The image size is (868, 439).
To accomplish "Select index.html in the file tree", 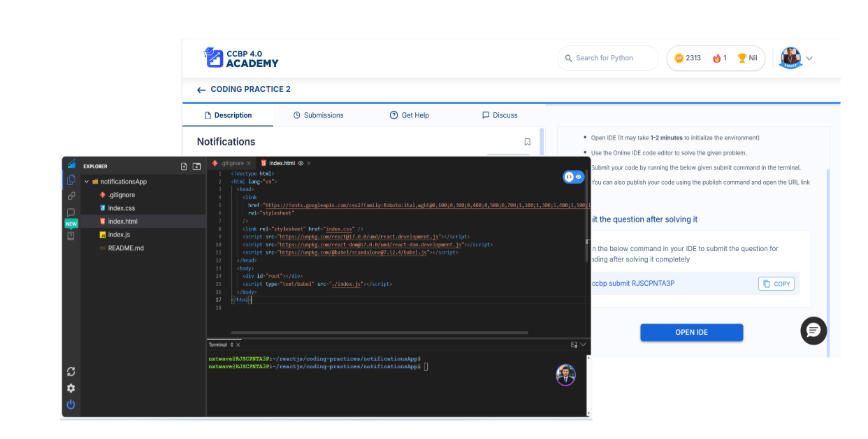I will (x=143, y=221).
